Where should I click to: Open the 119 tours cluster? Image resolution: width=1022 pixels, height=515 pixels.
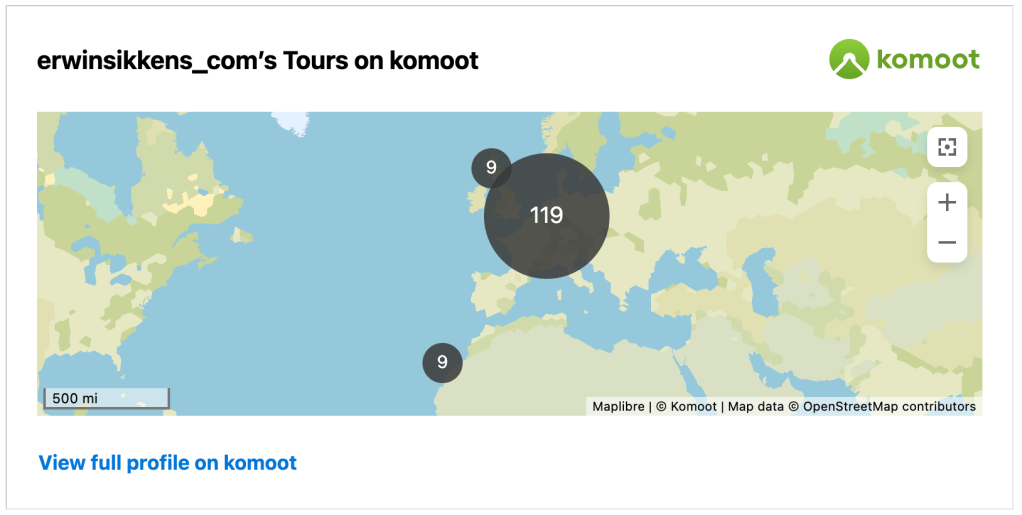point(546,215)
